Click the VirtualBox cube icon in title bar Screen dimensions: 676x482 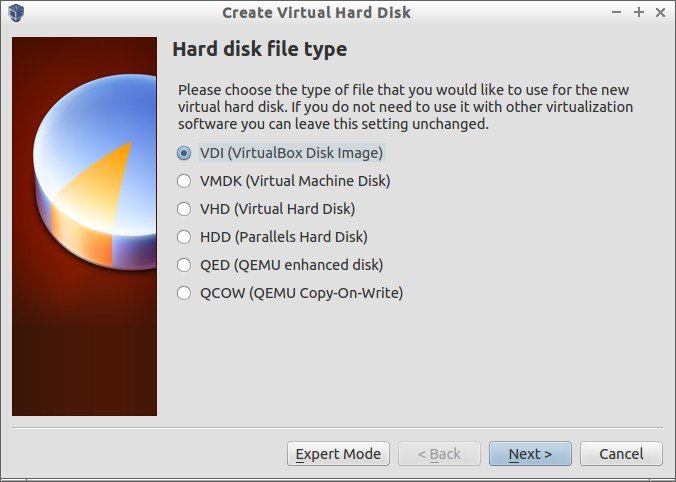(16, 13)
